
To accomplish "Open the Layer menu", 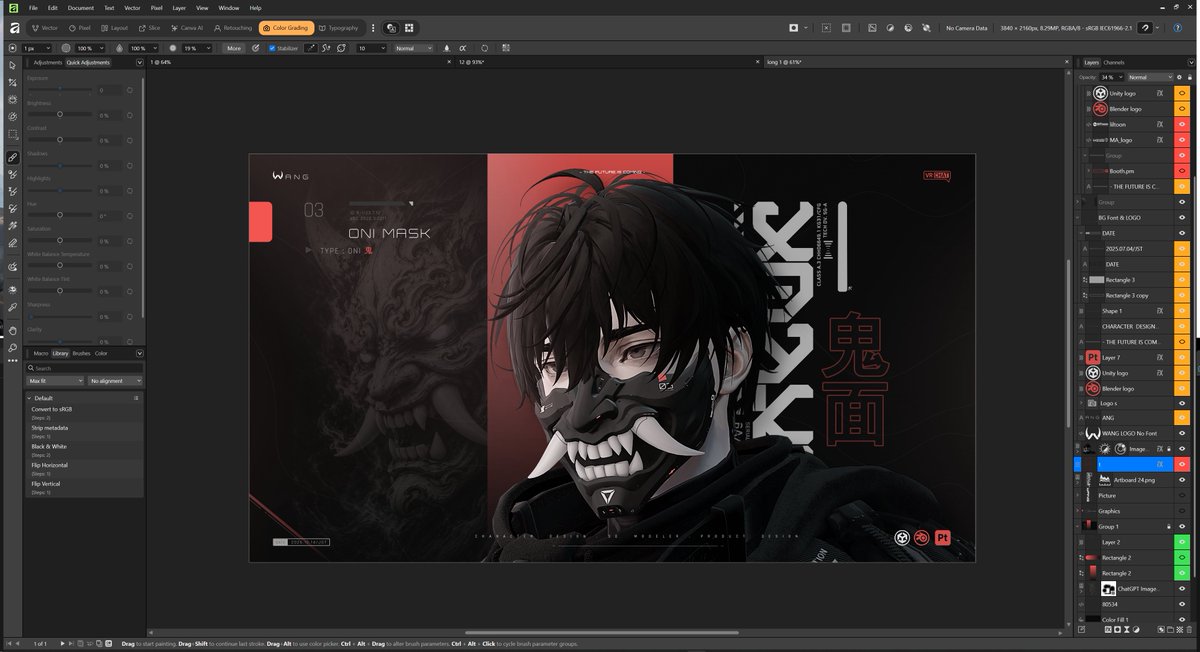I will click(179, 7).
